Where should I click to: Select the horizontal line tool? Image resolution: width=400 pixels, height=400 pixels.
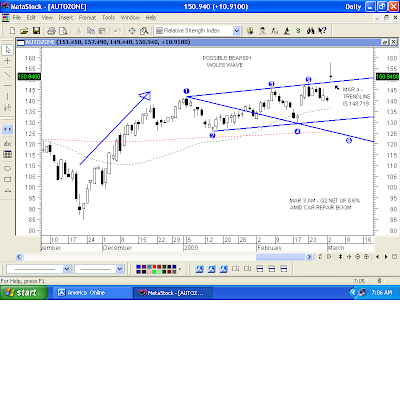pyautogui.click(x=8, y=86)
